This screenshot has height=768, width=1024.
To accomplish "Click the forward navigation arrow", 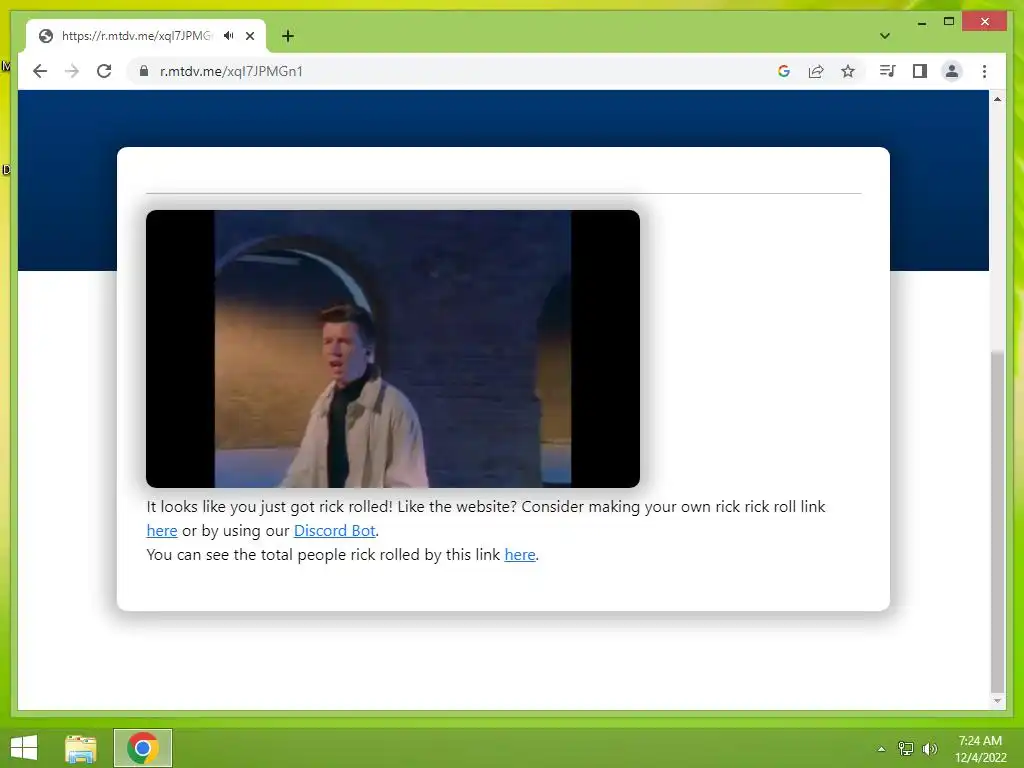I will (72, 71).
